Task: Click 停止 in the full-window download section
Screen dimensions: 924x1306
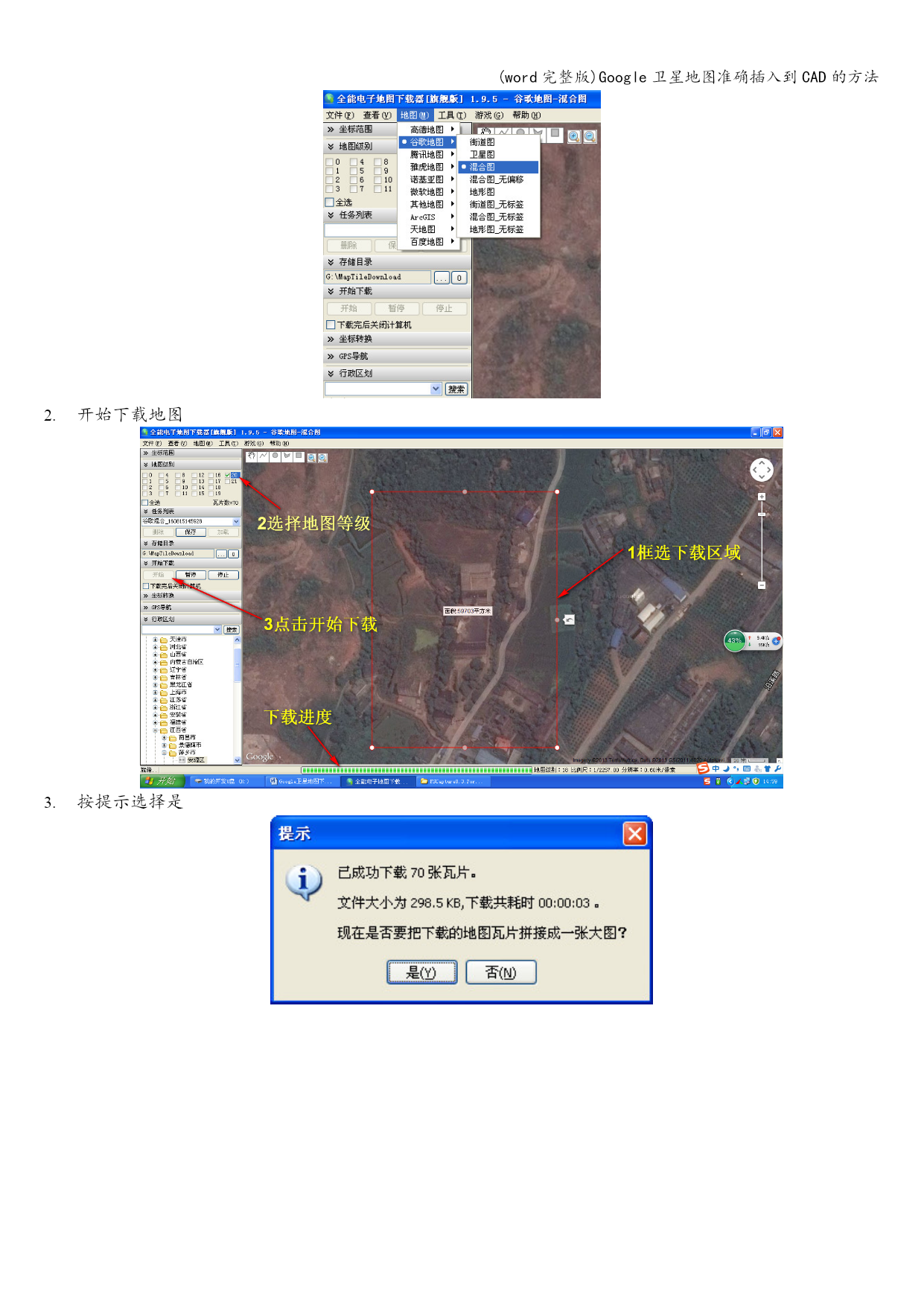Action: coord(223,575)
